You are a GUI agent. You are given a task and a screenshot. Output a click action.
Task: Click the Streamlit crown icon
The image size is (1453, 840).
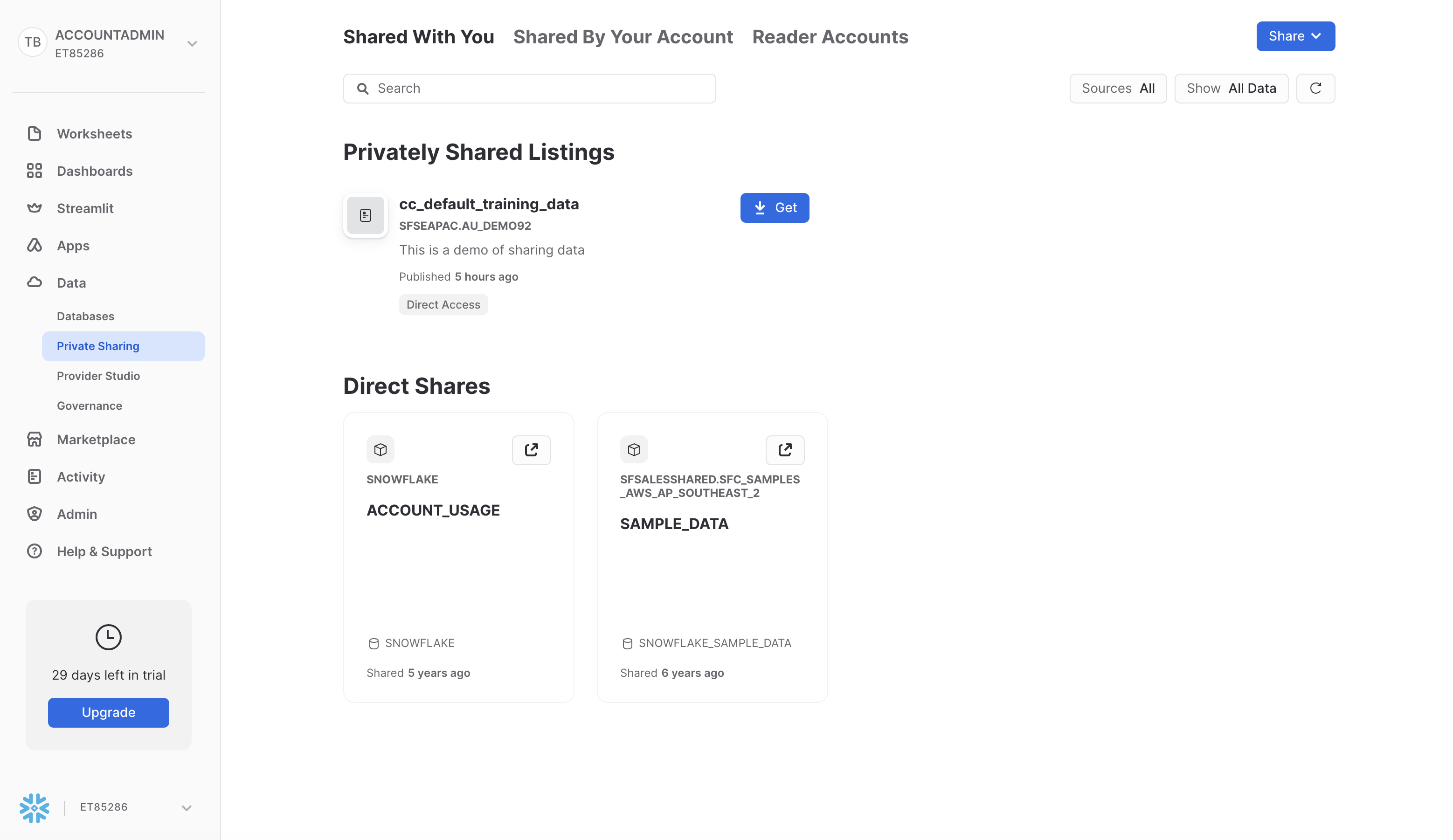tap(35, 208)
